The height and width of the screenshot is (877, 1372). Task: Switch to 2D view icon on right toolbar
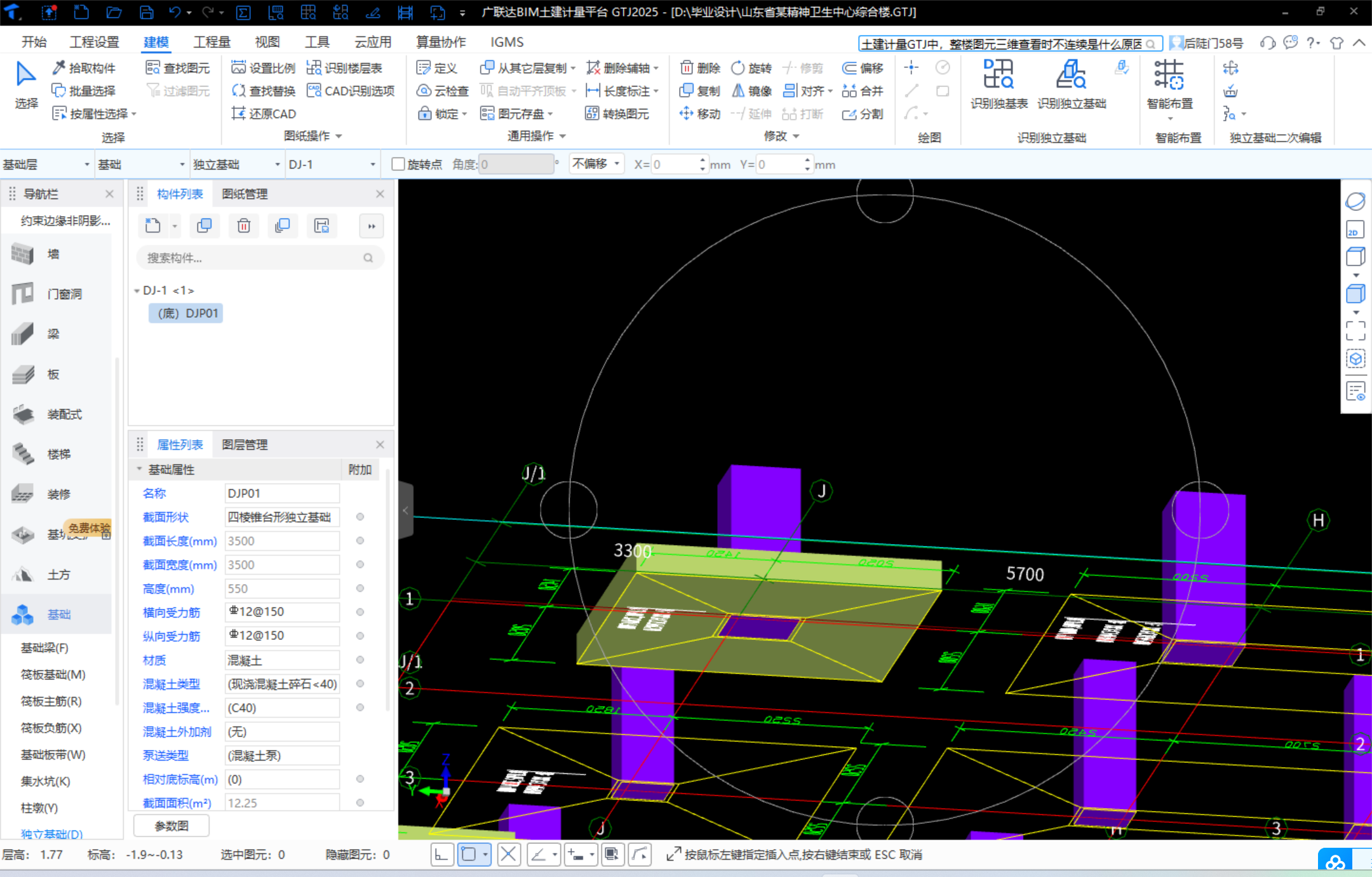pos(1355,229)
